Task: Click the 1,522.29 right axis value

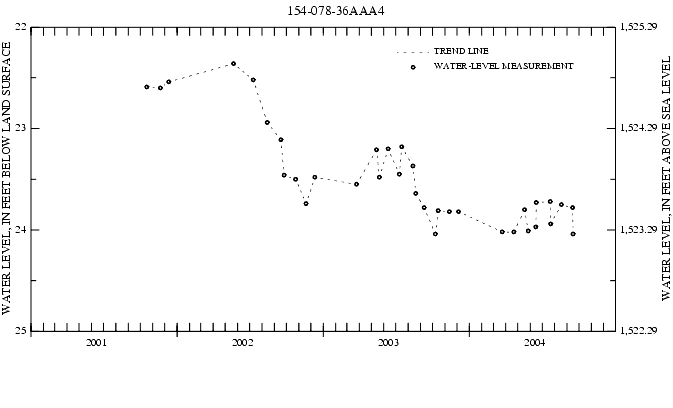Action: [x=638, y=330]
